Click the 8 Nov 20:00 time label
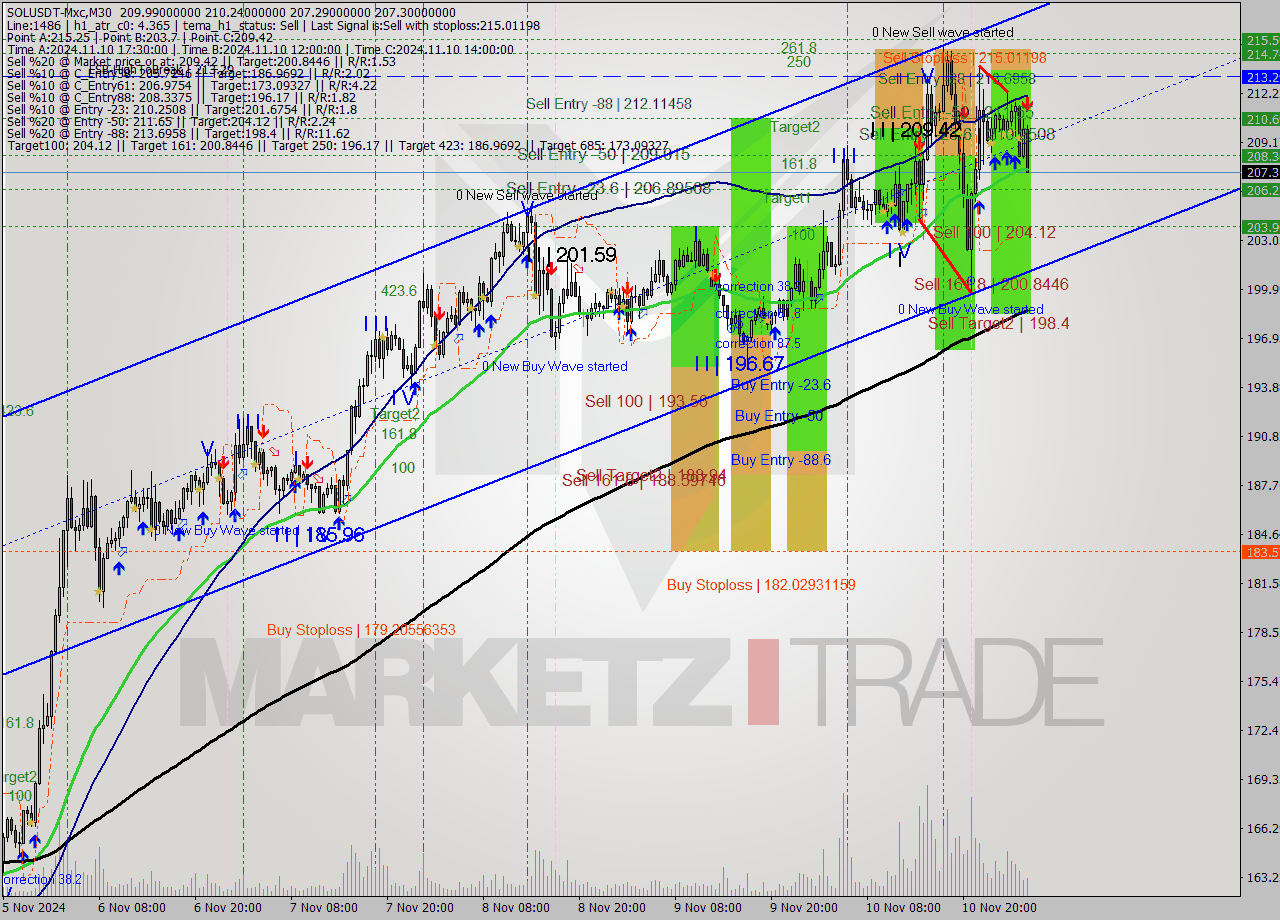 (x=613, y=908)
